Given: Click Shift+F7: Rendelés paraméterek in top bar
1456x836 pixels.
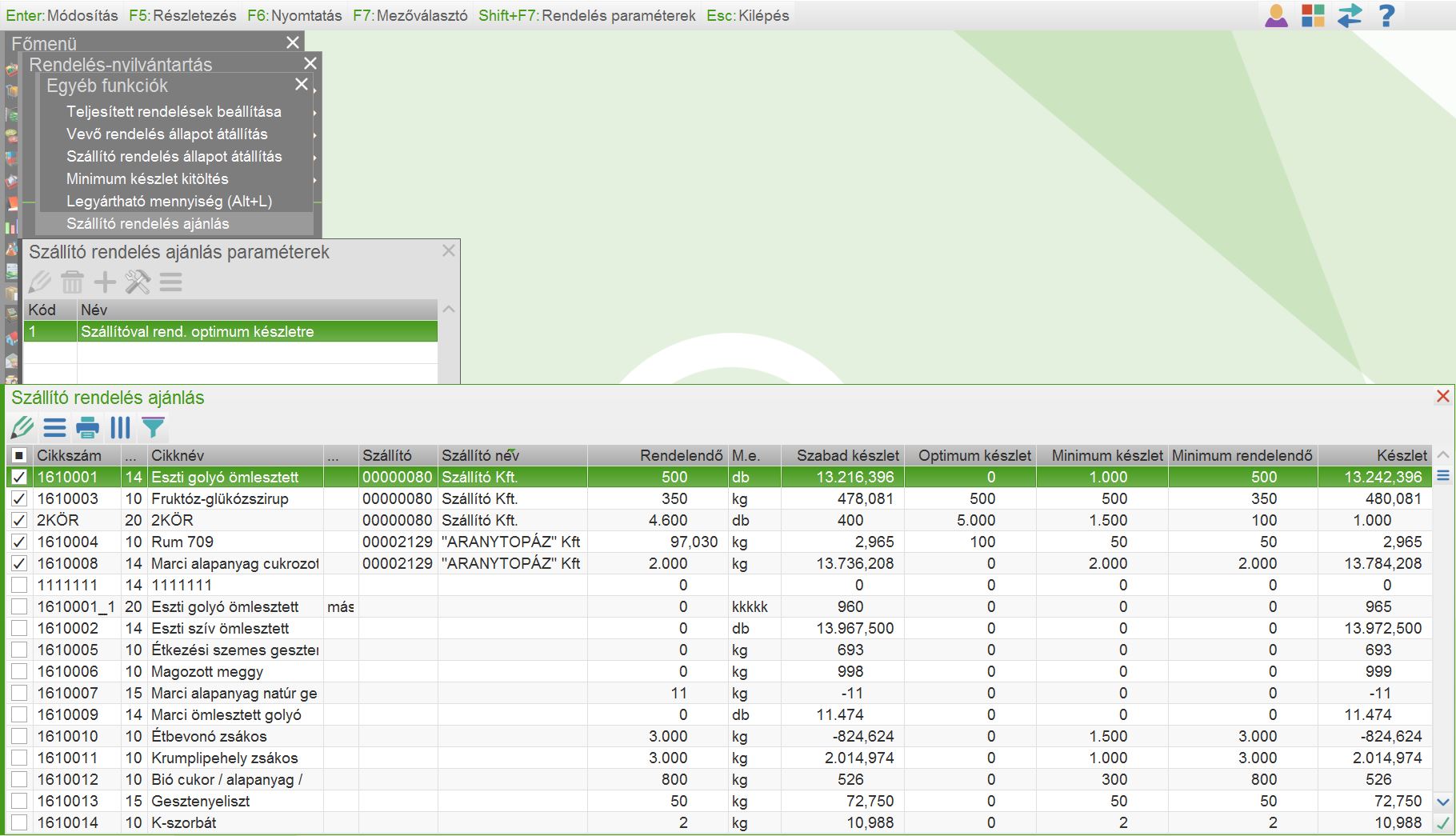Looking at the screenshot, I should coord(587,15).
